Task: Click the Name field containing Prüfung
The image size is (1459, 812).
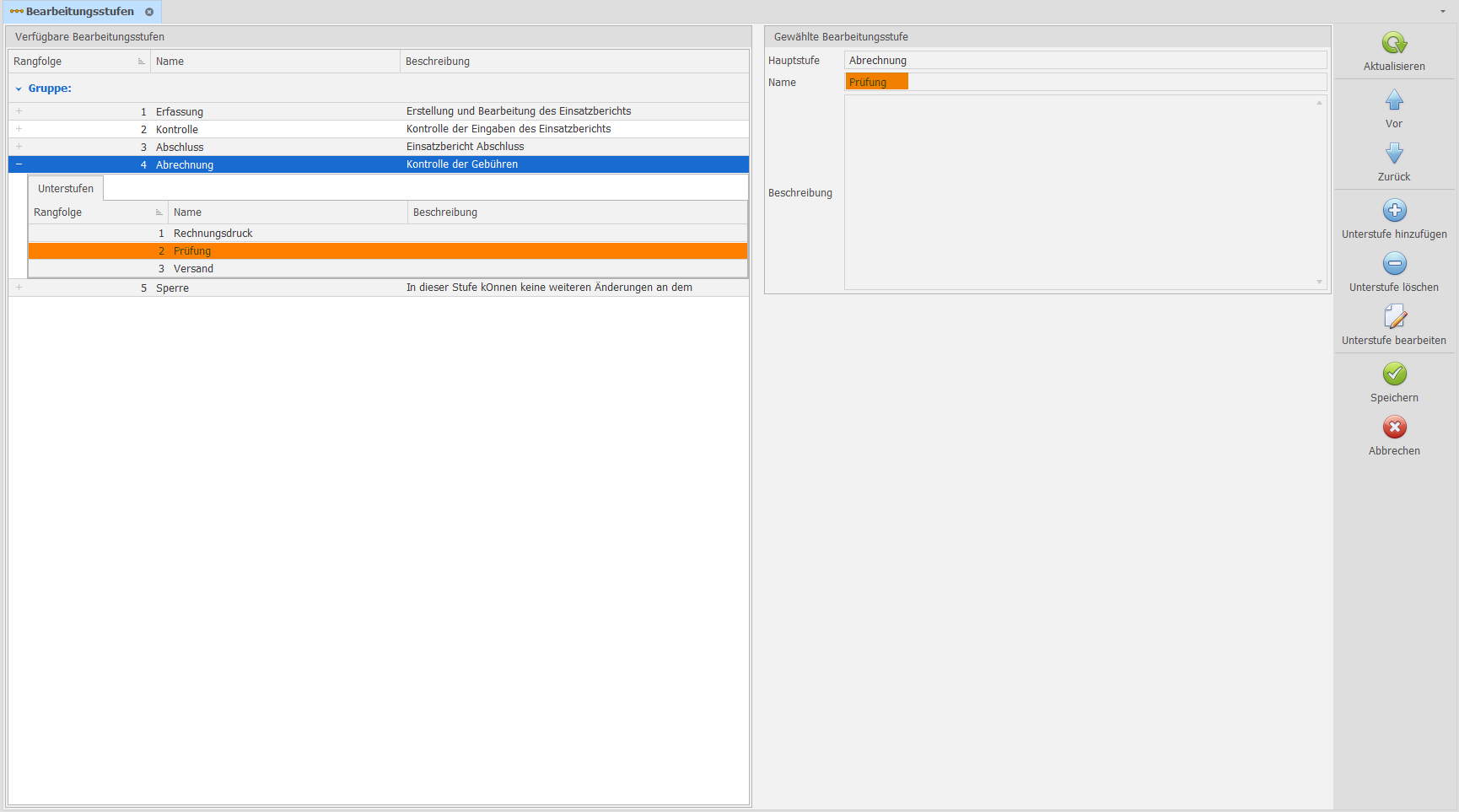Action: pos(1085,82)
